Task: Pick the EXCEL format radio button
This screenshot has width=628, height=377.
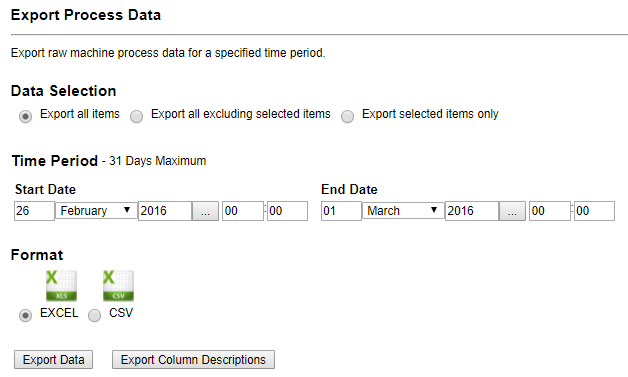Action: (25, 315)
